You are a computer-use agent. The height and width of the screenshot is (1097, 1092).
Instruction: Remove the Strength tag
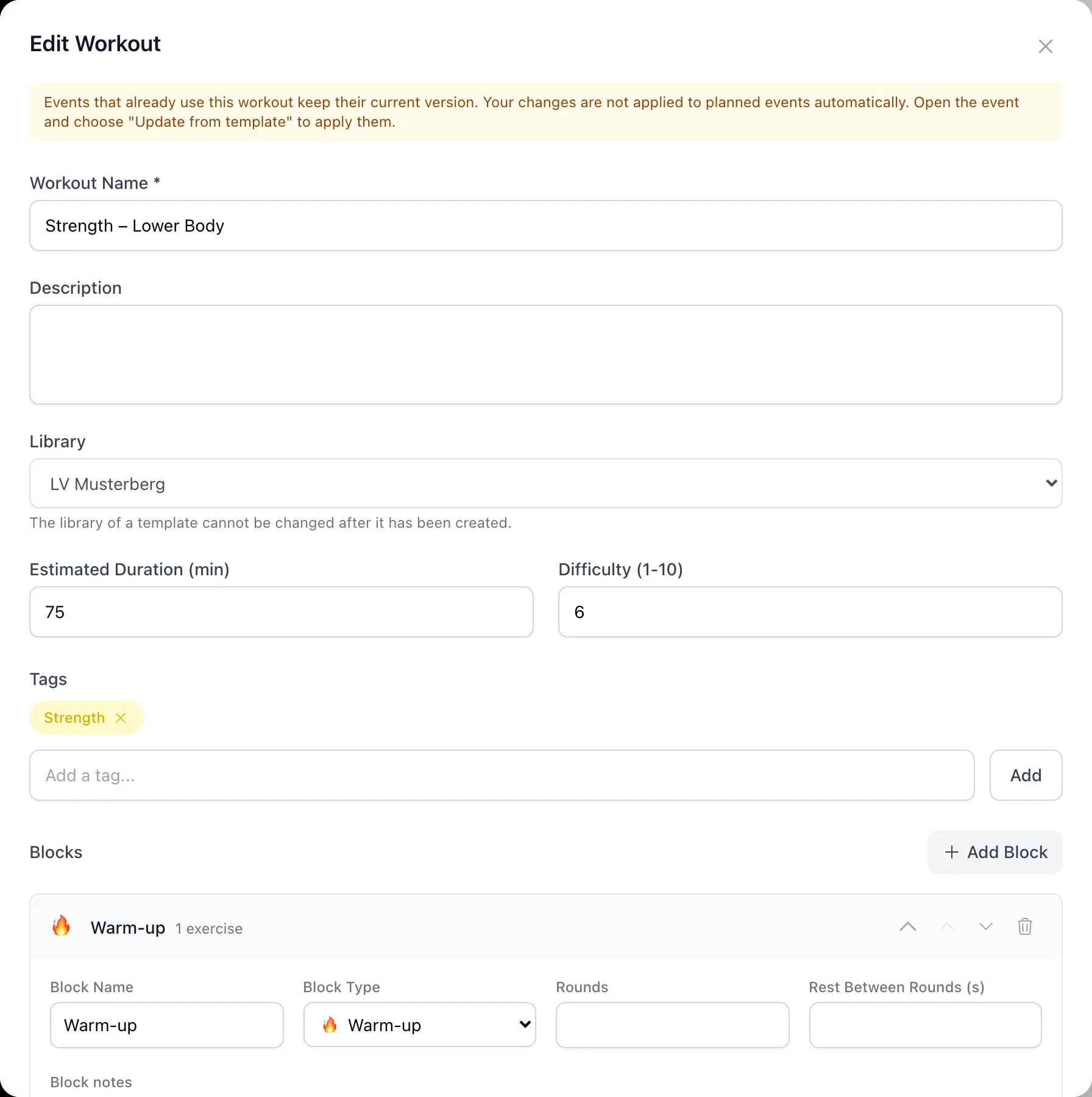click(121, 718)
